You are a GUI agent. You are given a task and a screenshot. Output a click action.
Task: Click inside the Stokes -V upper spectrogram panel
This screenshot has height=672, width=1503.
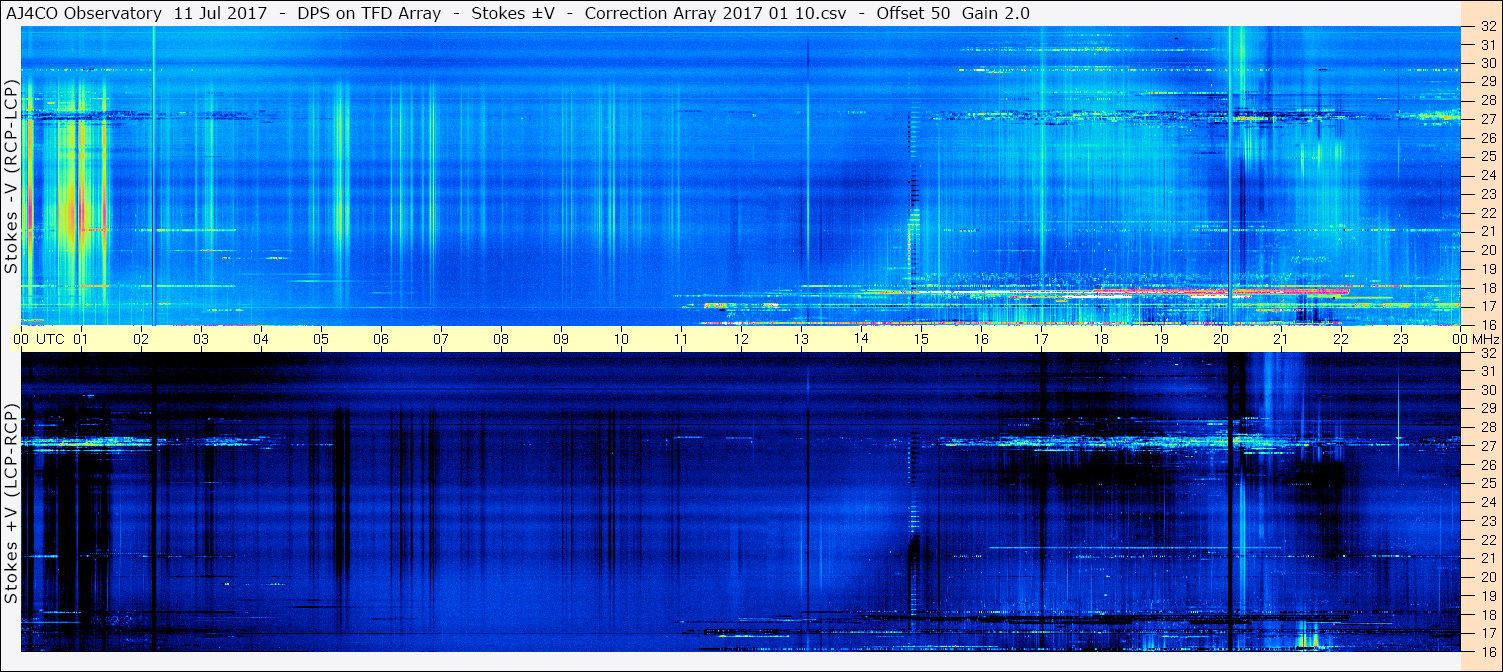[x=741, y=176]
